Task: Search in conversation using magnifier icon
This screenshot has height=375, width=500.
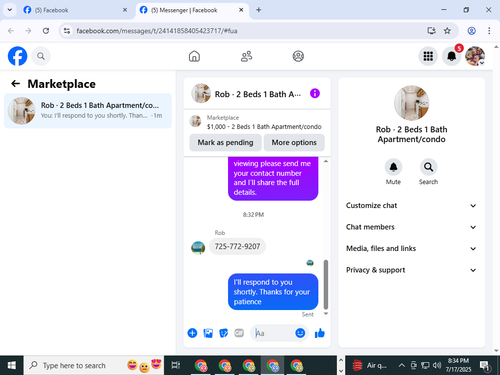Action: pos(428,167)
